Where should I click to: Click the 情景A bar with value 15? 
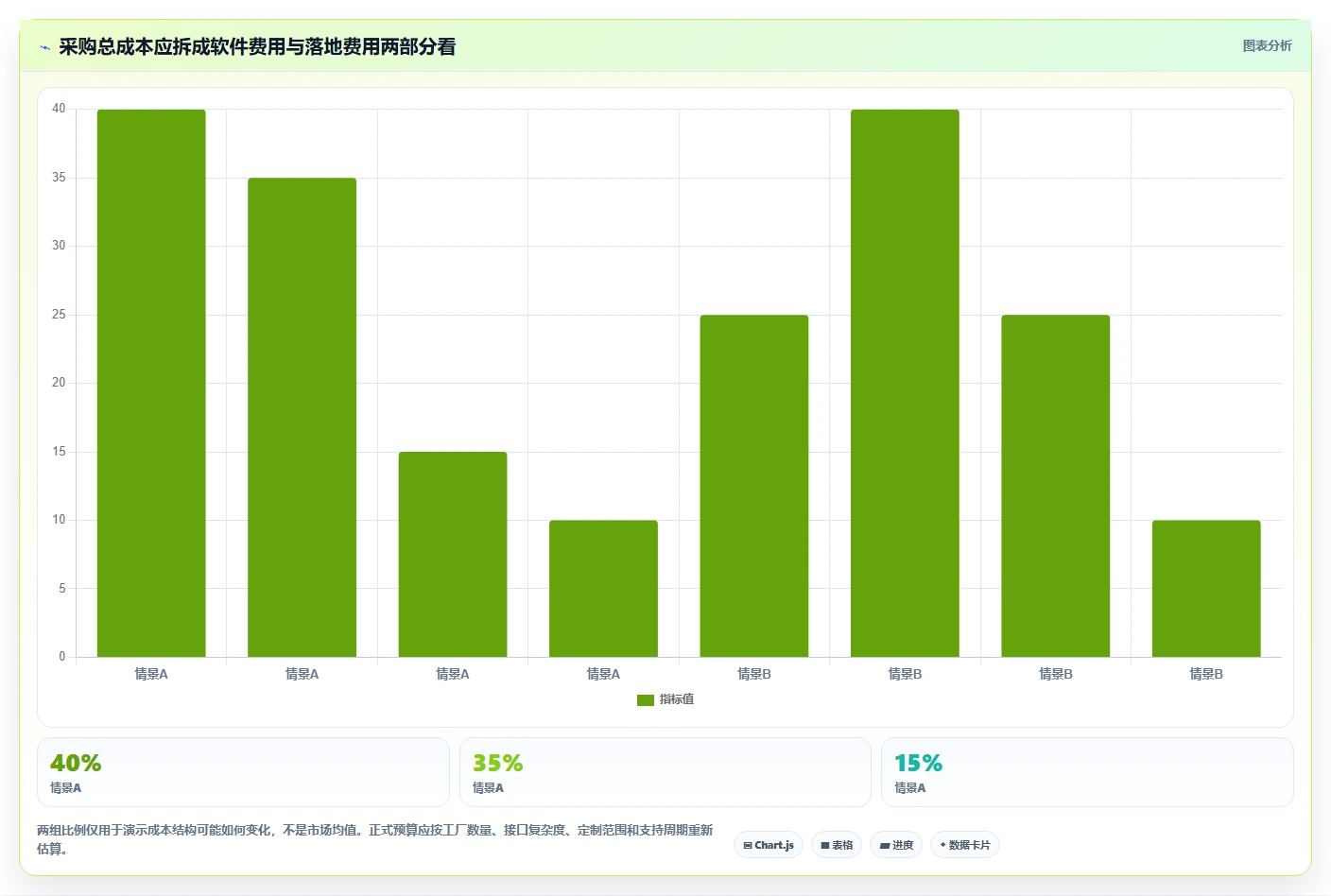[453, 554]
